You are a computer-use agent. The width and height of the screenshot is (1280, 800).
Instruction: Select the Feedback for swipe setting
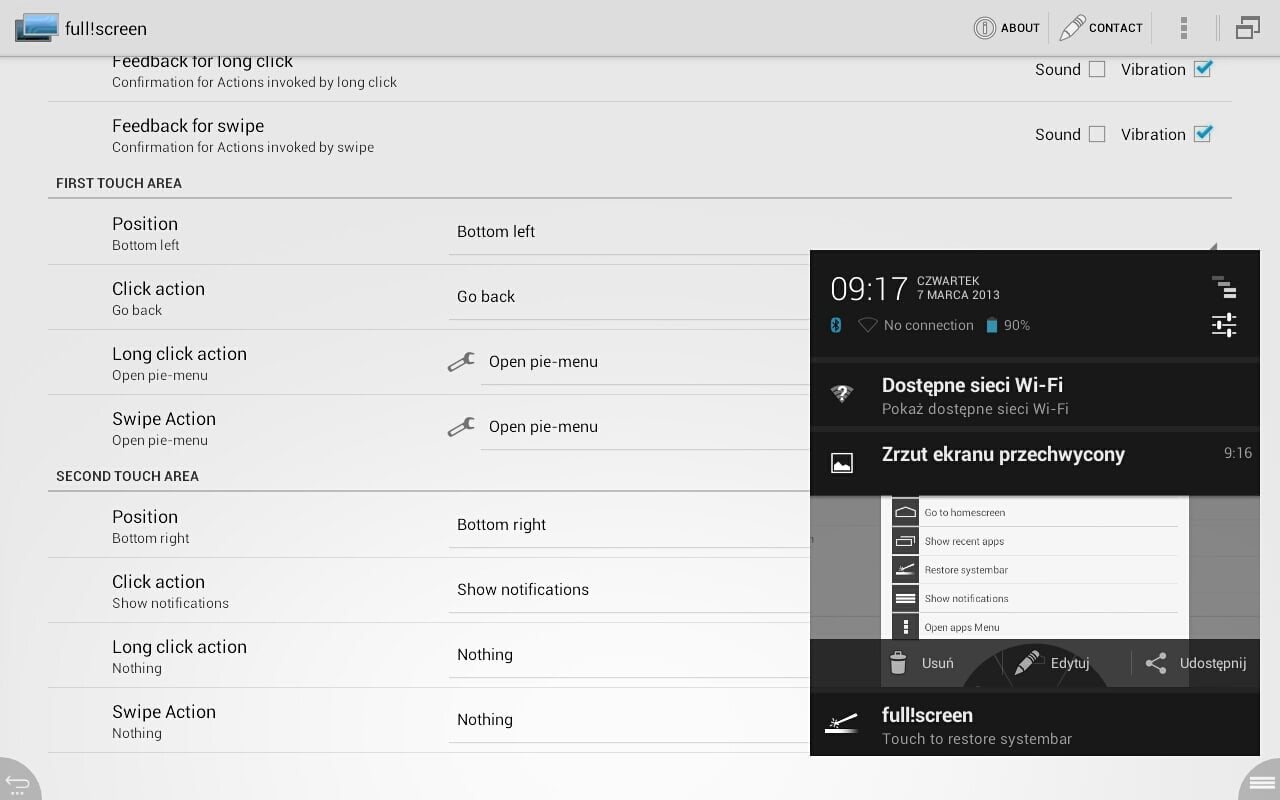(640, 134)
